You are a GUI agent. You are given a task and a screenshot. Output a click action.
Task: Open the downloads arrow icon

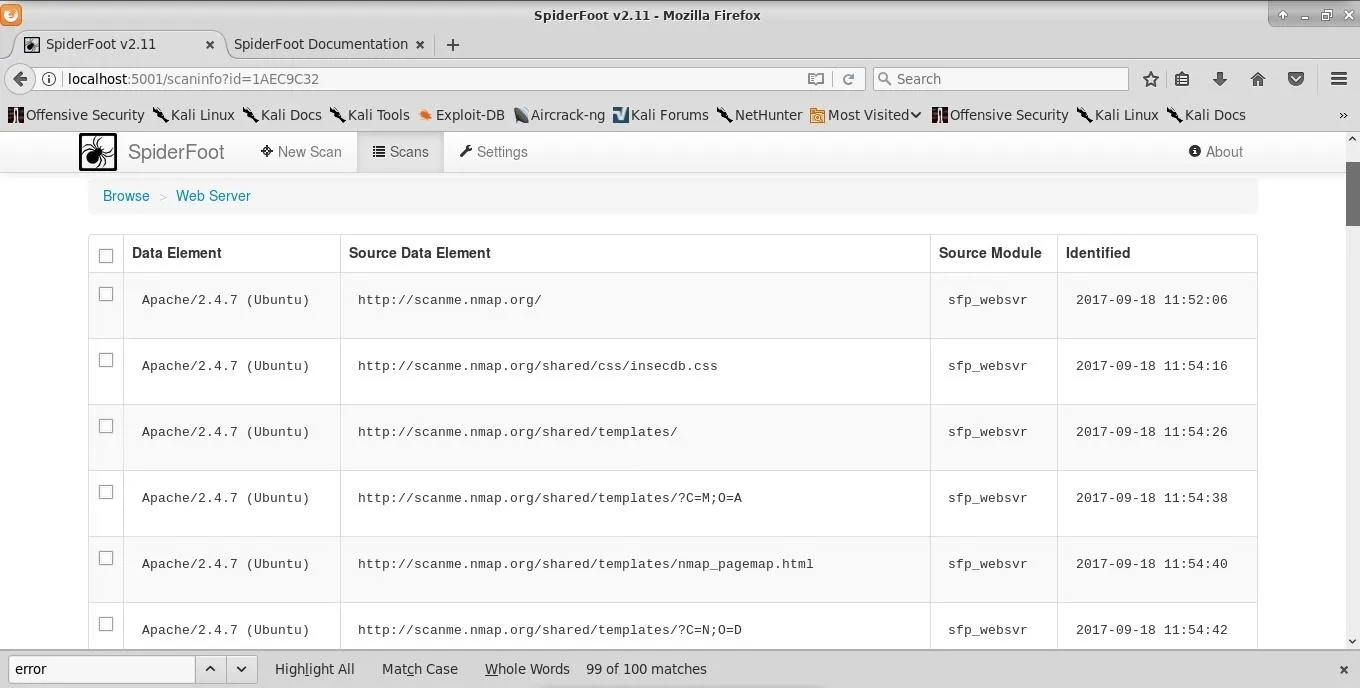point(1220,79)
